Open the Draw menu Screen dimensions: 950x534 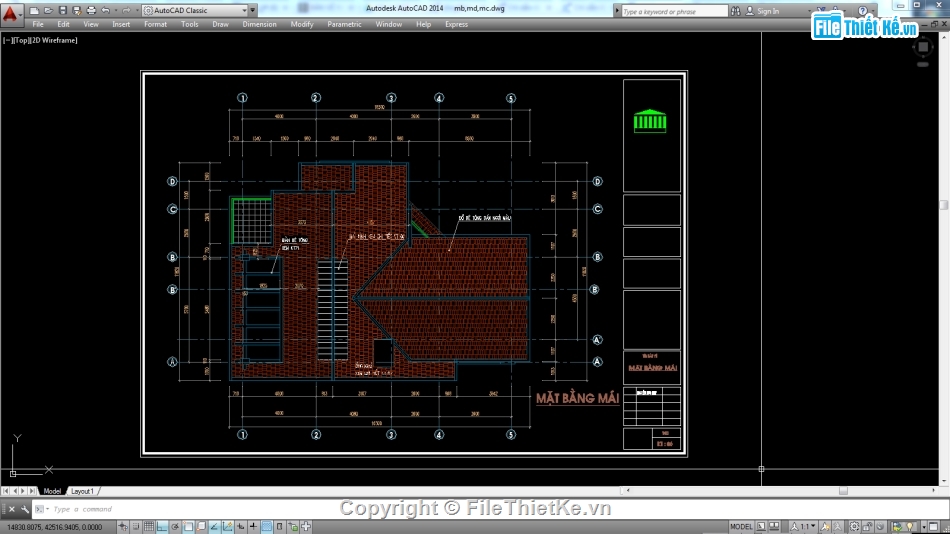[x=221, y=24]
